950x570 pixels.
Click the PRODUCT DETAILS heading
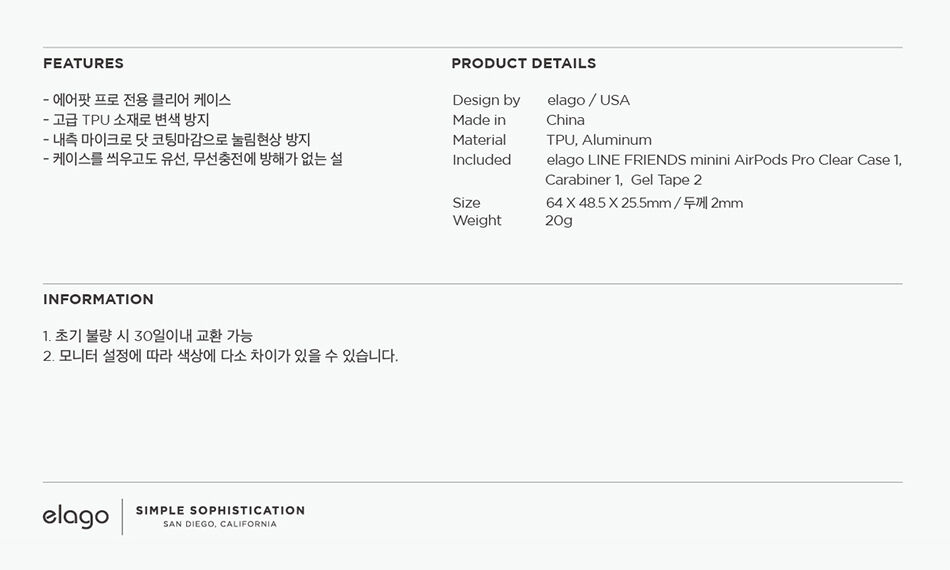click(523, 63)
